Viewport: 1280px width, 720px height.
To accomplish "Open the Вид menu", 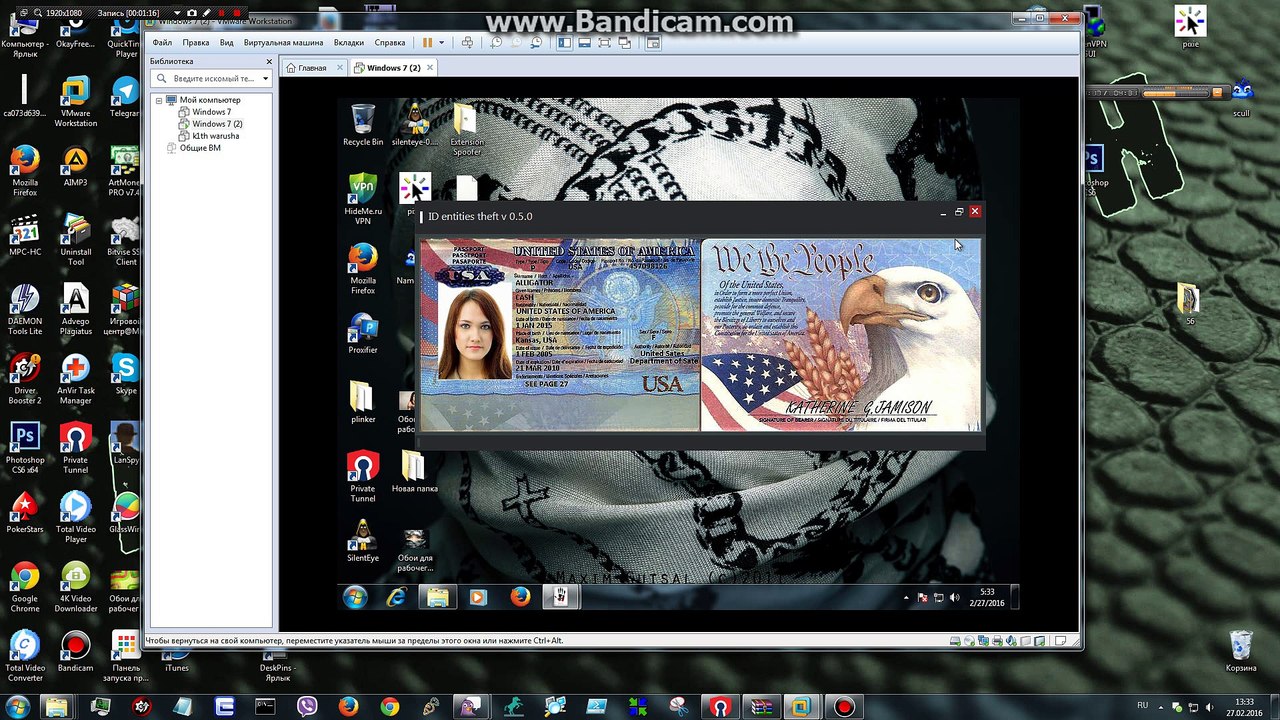I will coord(227,43).
